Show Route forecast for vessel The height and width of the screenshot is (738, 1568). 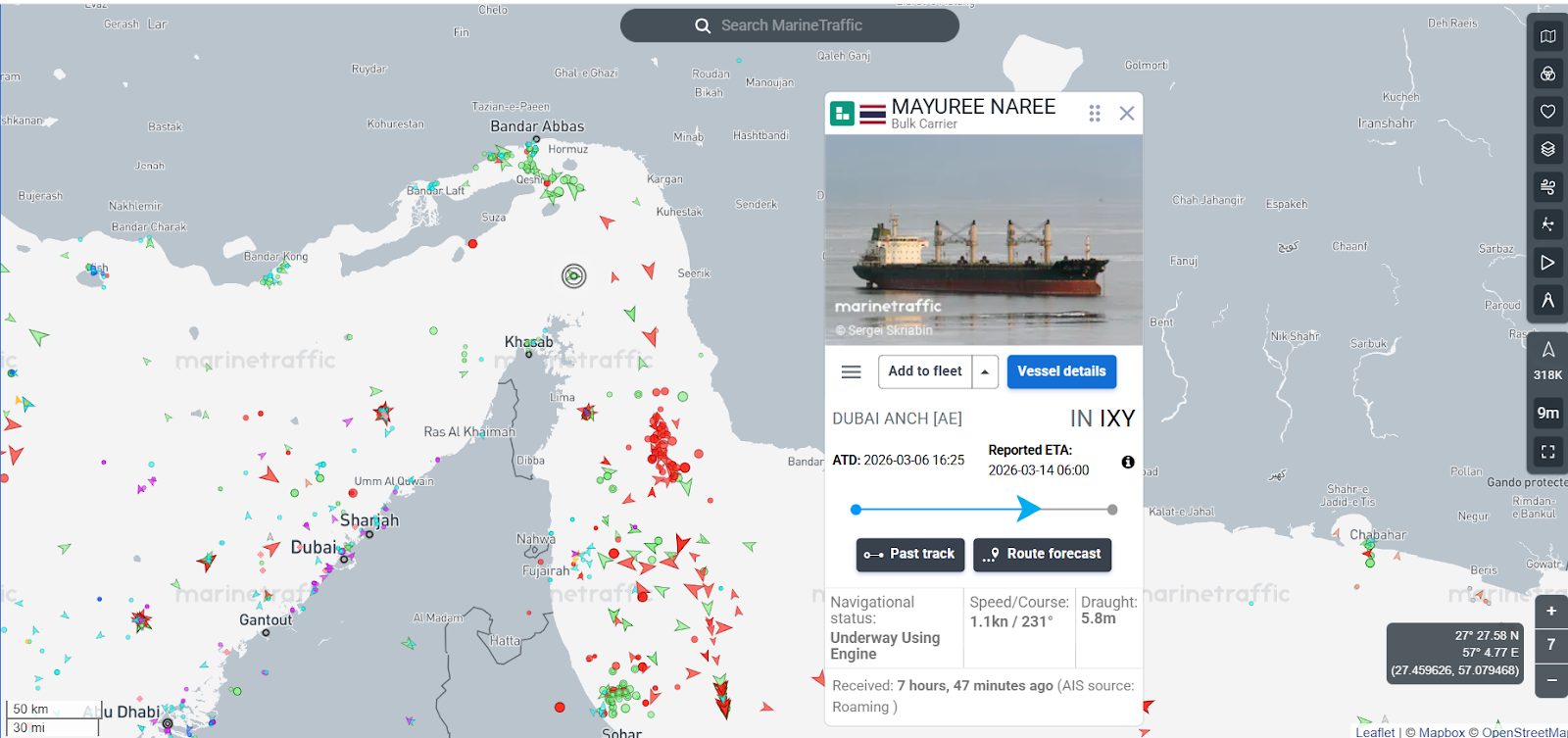coord(1042,555)
